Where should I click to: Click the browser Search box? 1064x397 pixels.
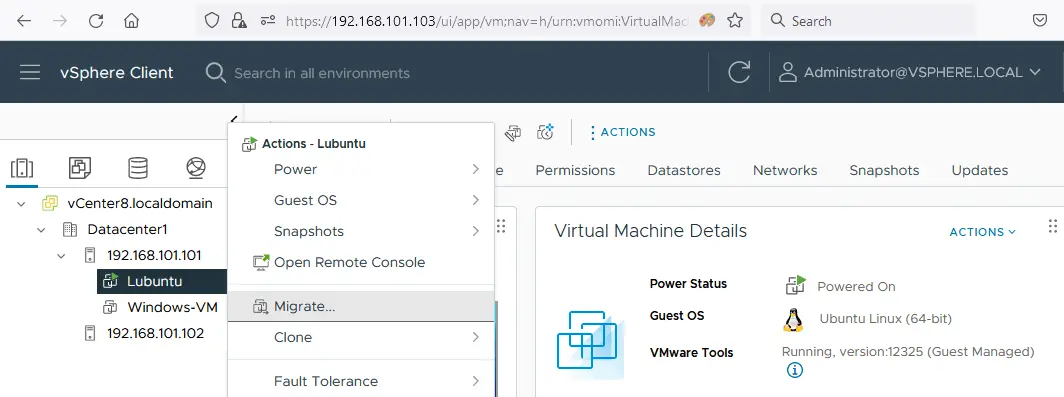coord(869,21)
